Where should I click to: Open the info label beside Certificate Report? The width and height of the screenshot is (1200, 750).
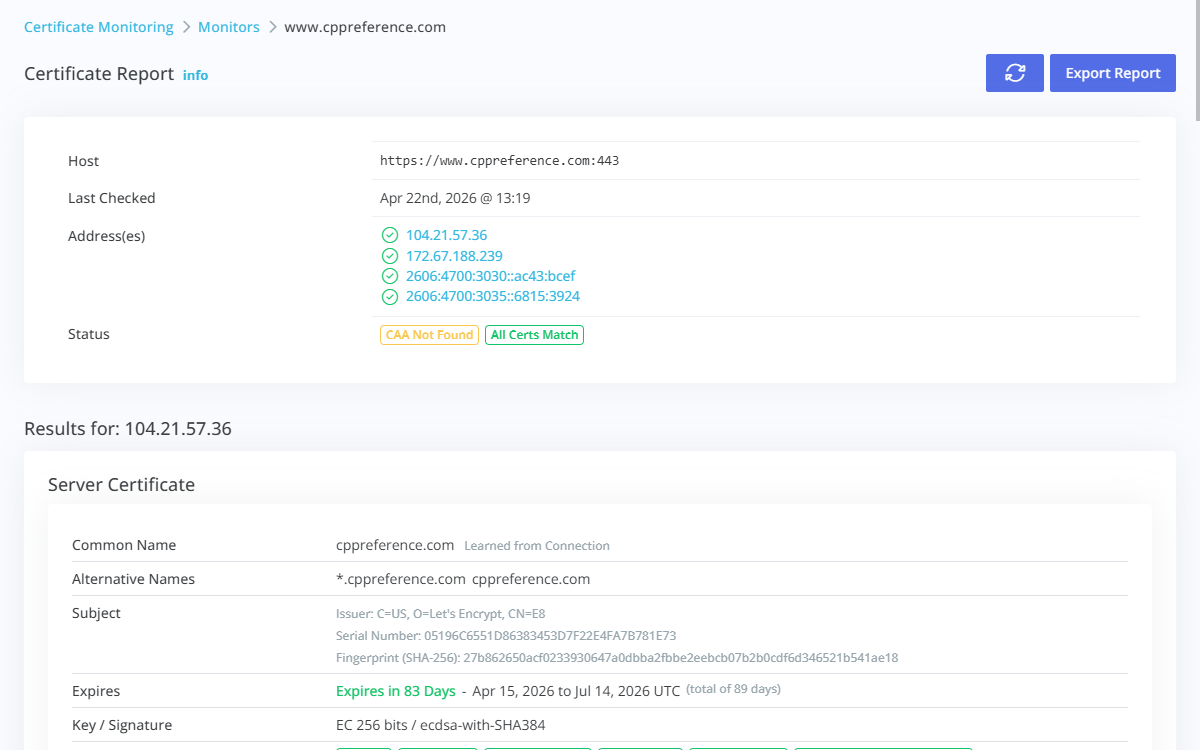[x=195, y=75]
